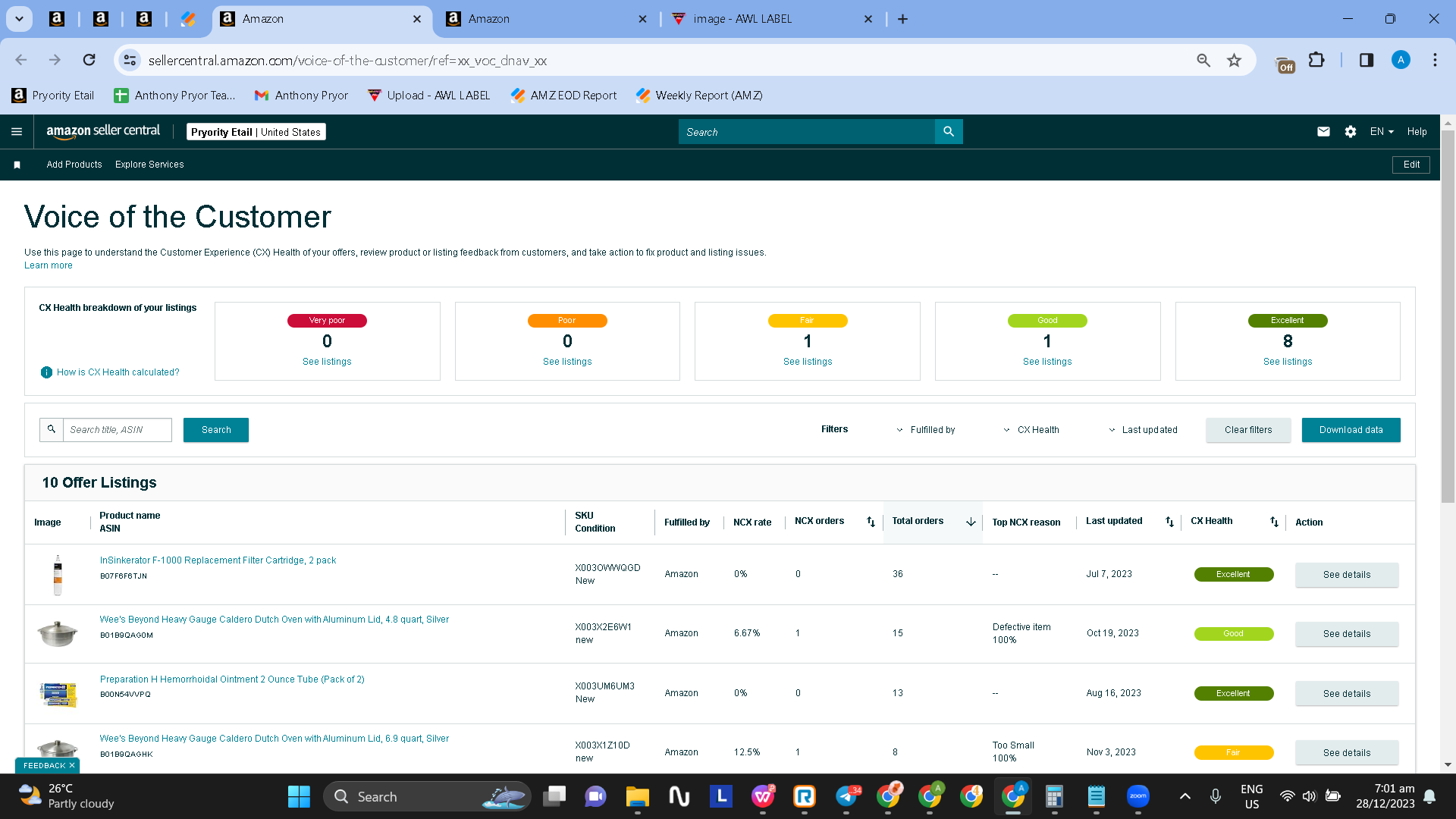Open the settings gear icon
The image size is (1456, 819).
(x=1351, y=132)
